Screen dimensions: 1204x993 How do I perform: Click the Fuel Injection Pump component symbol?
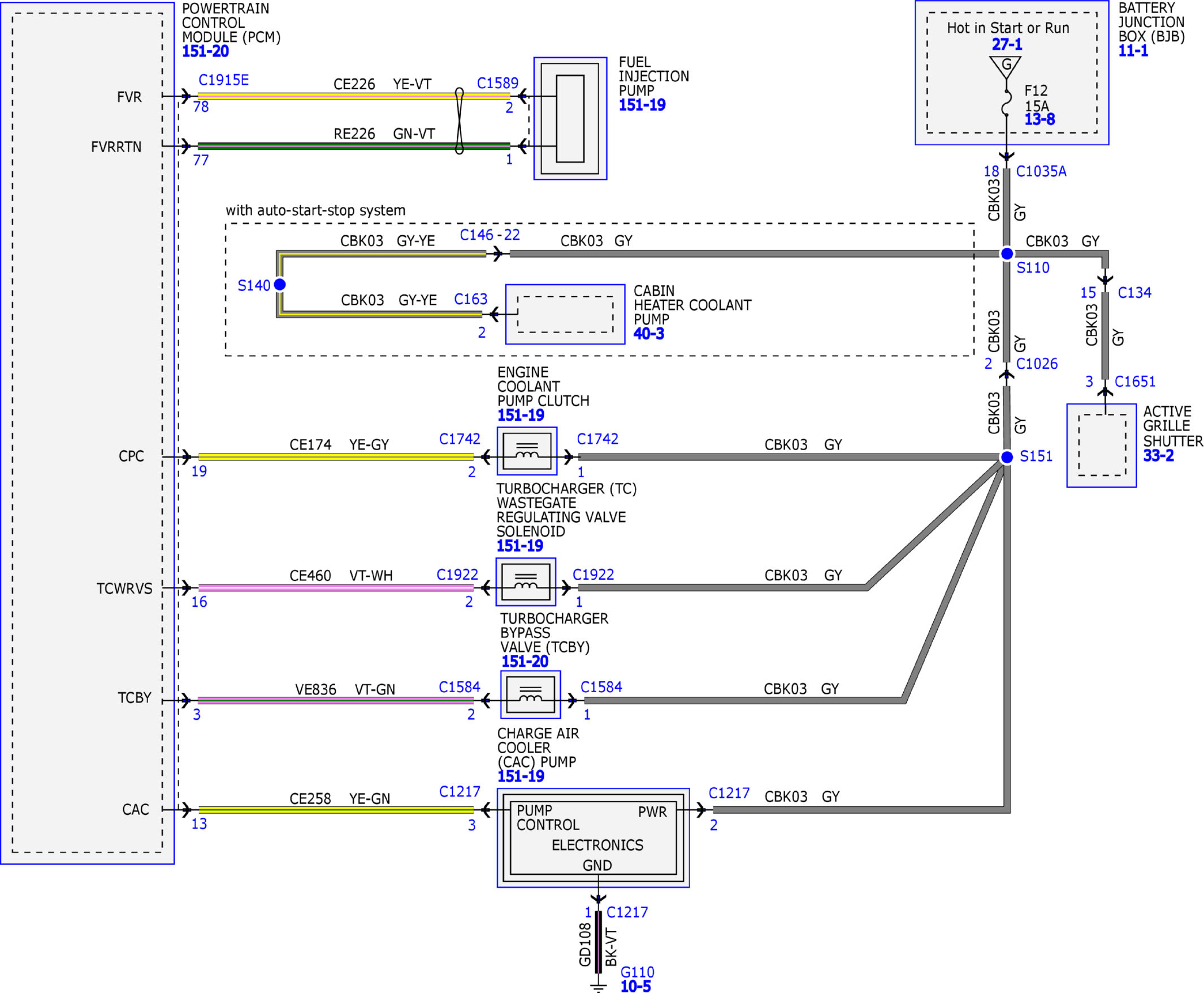[570, 118]
